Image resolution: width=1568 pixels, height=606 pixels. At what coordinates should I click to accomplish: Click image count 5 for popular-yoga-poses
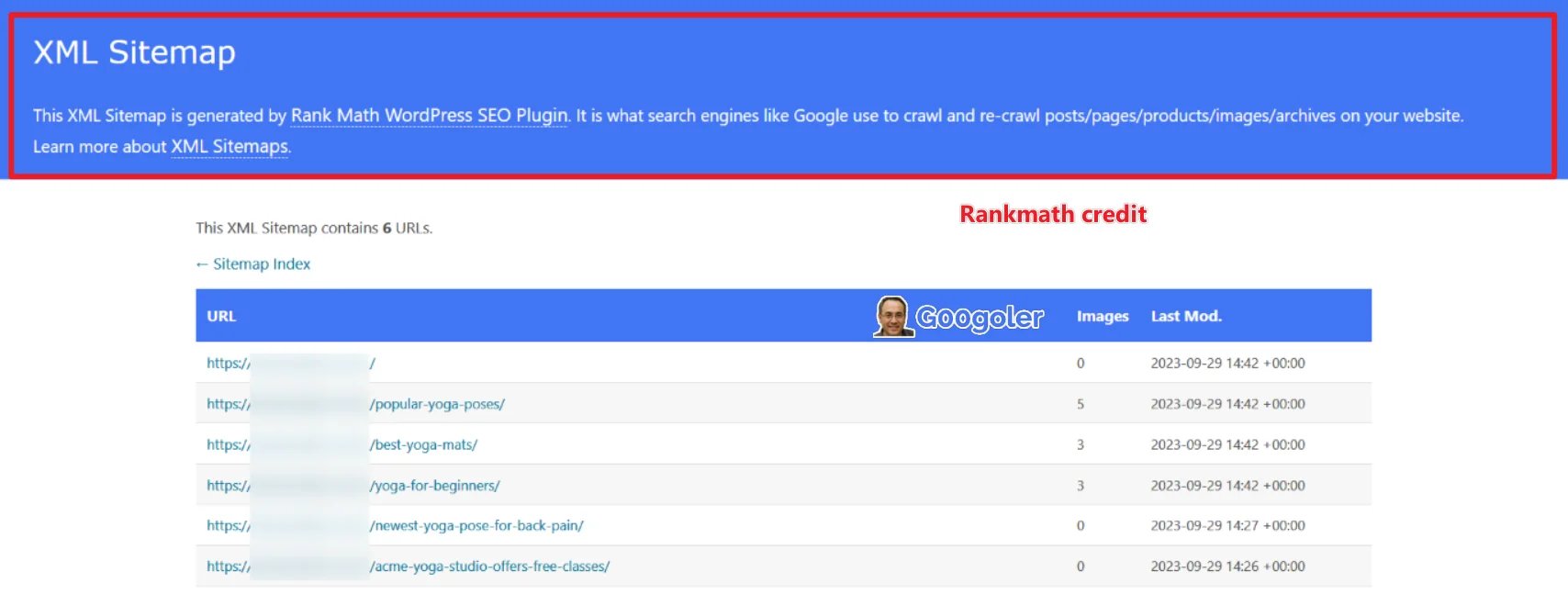[1081, 404]
